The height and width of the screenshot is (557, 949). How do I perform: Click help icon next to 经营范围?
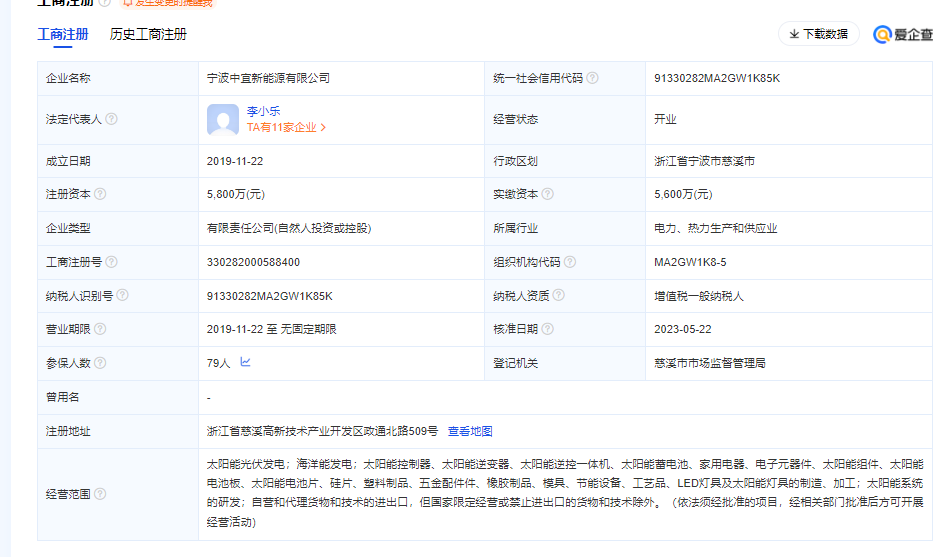pos(100,494)
